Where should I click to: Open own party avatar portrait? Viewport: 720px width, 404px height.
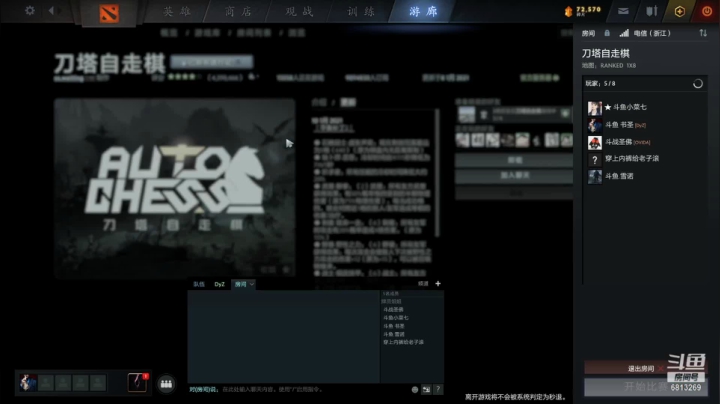28,382
